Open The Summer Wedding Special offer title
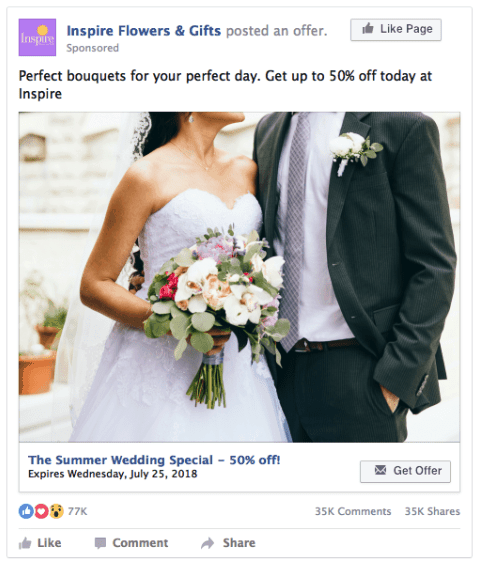This screenshot has width=481, height=565. (x=154, y=460)
